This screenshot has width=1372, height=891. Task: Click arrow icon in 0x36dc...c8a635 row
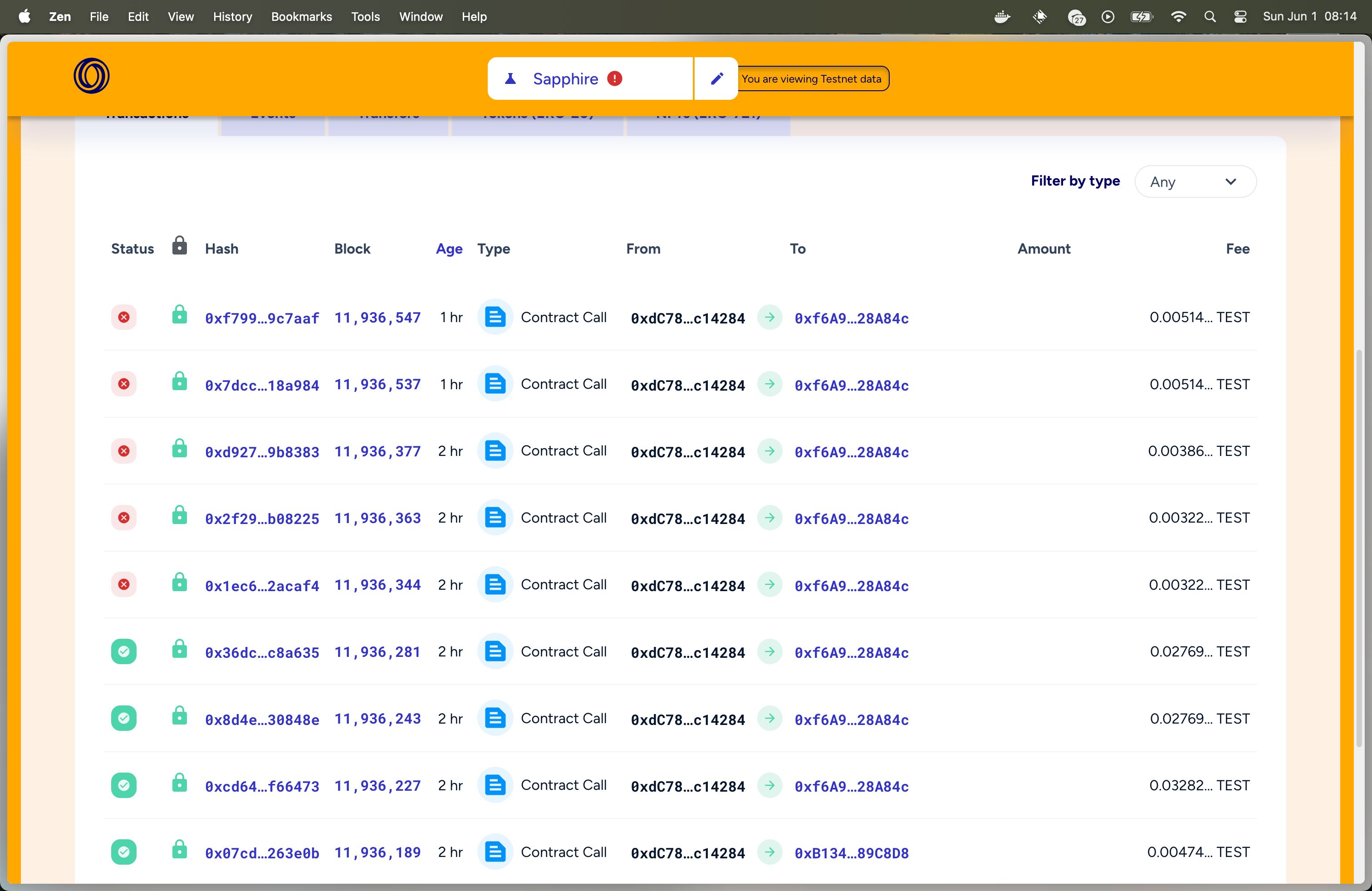pos(769,651)
